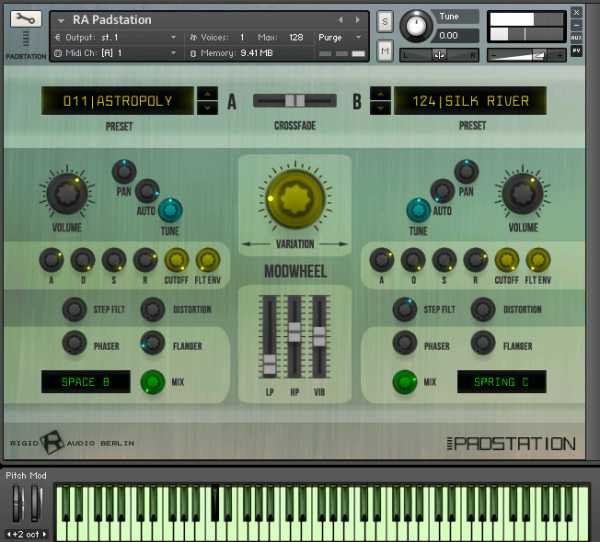Toggle the PV button in header
The image size is (600, 542).
(576, 51)
